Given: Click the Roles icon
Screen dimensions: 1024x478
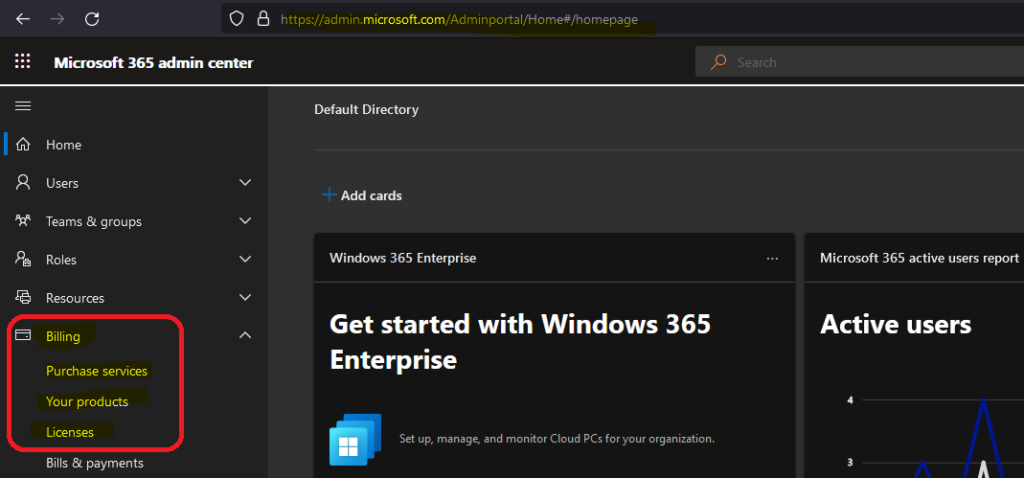Looking at the screenshot, I should [24, 259].
